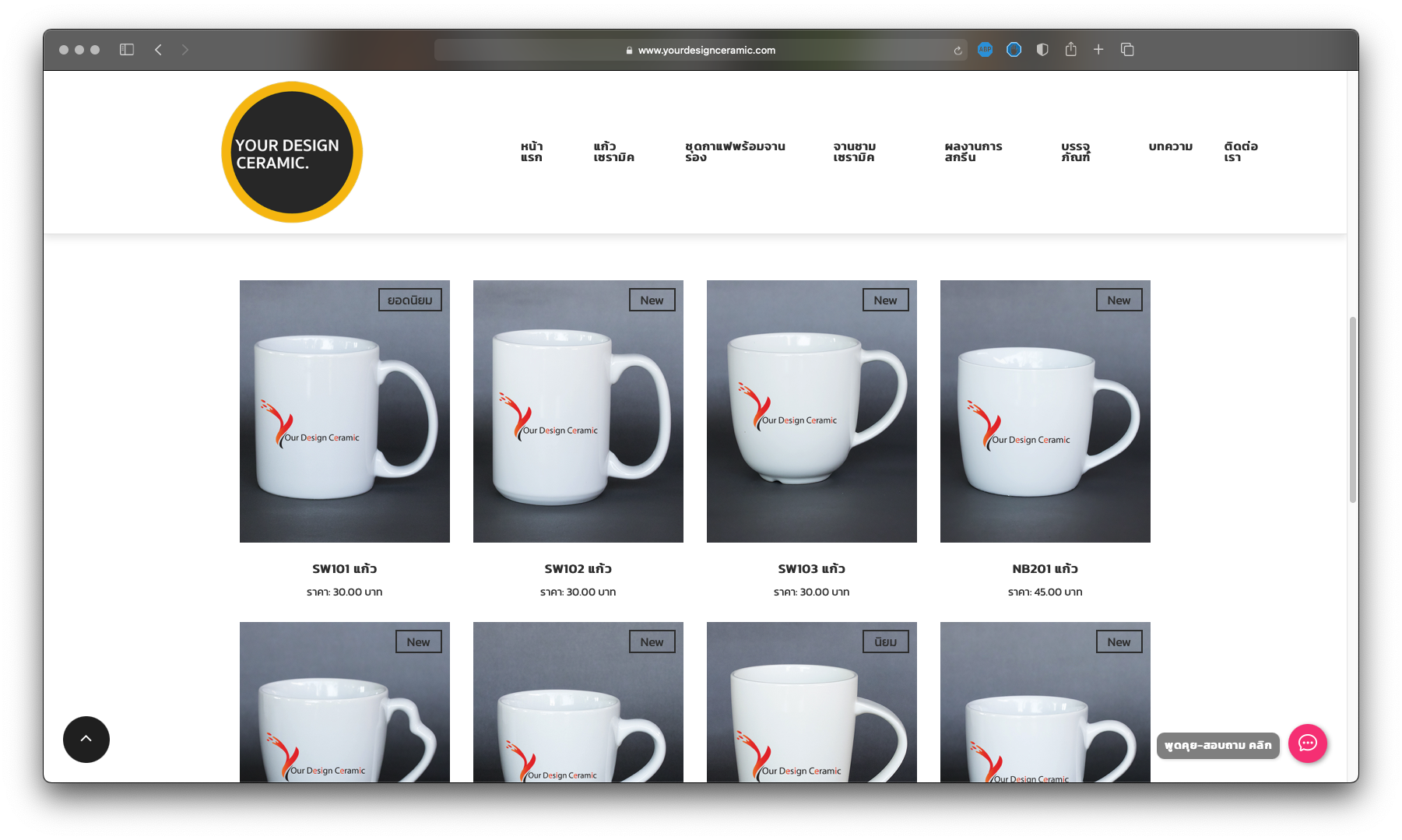Open the ผลงานการสกรีน menu item
The height and width of the screenshot is (840, 1402).
(973, 152)
